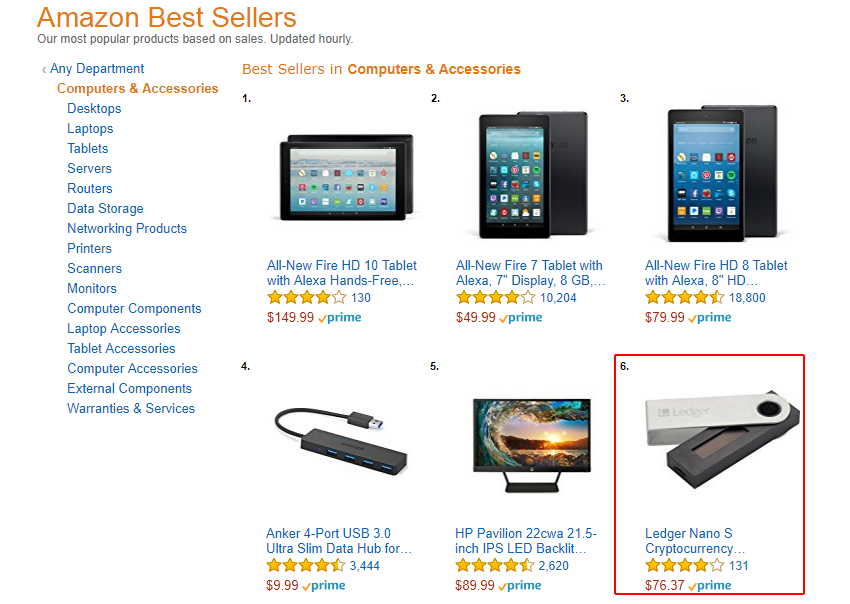Click the $9.99 Anker hub price
This screenshot has width=850, height=604.
282,586
